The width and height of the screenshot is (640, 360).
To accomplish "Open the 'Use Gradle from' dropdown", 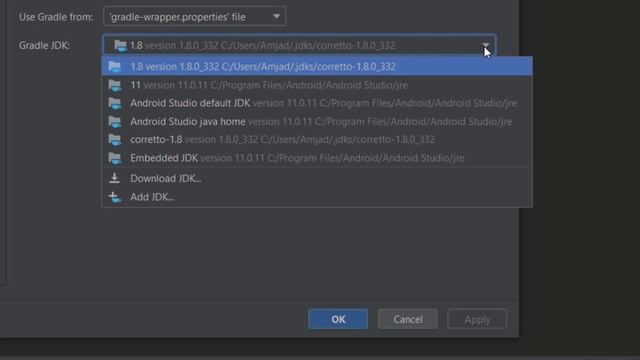I will [x=194, y=17].
